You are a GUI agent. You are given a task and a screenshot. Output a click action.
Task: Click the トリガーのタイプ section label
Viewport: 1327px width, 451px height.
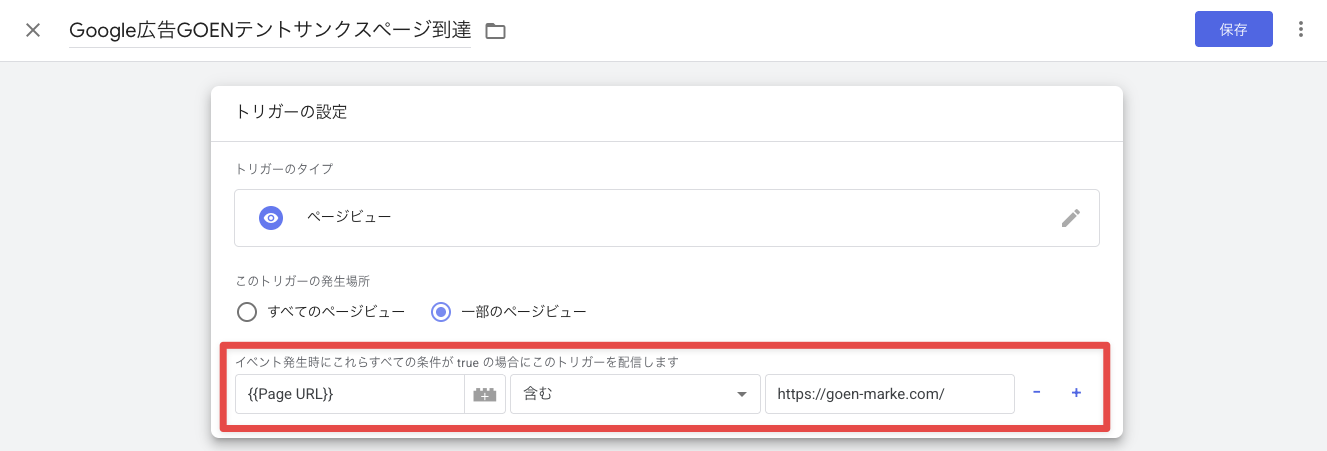[284, 169]
